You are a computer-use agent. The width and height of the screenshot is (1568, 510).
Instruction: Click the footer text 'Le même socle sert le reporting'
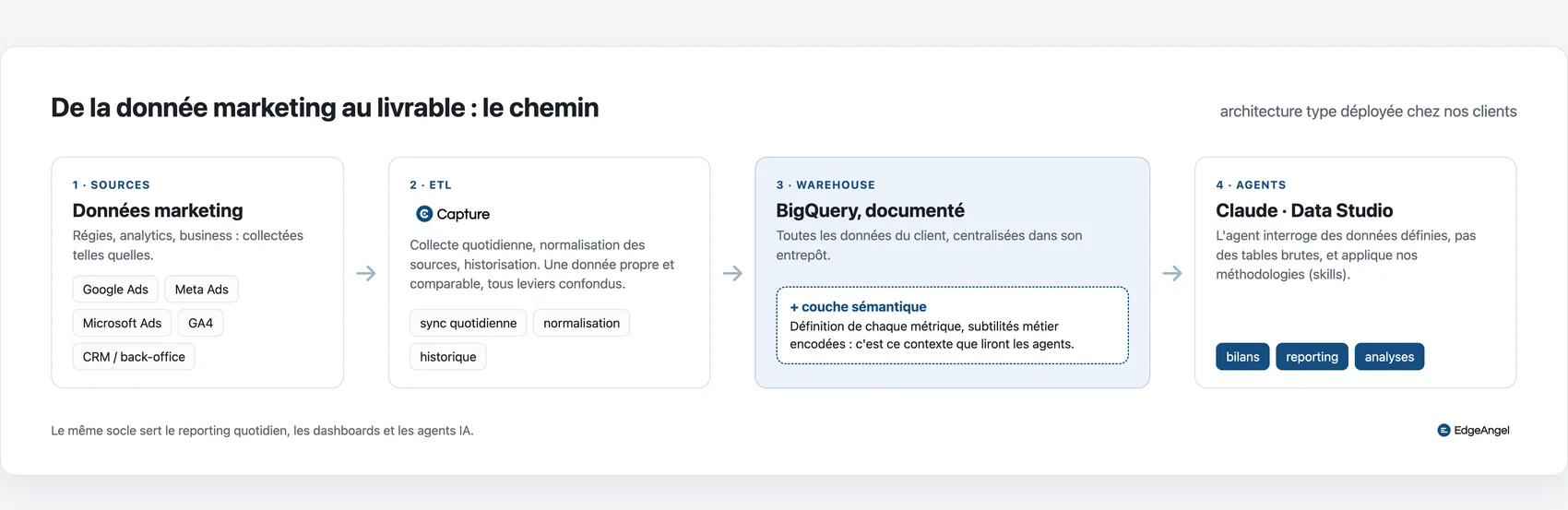click(x=262, y=431)
